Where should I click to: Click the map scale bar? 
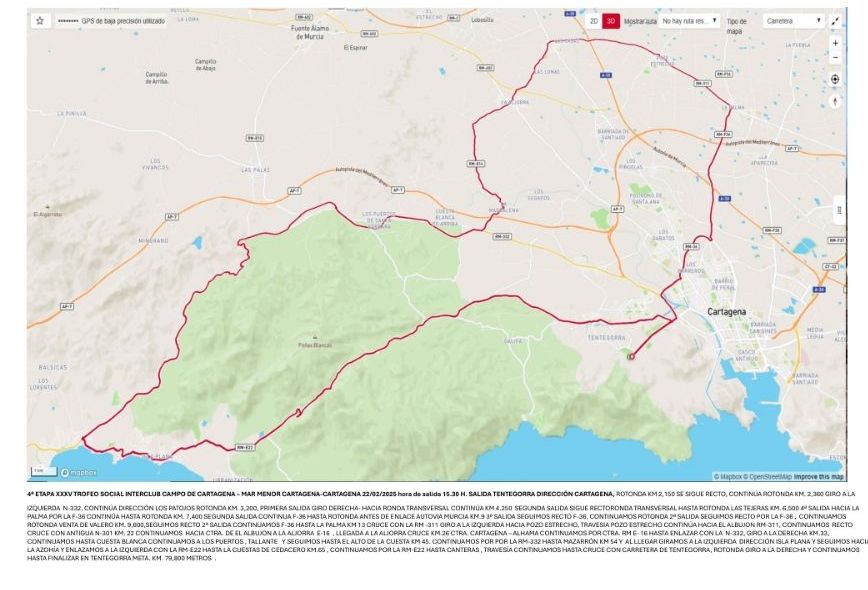[x=44, y=472]
